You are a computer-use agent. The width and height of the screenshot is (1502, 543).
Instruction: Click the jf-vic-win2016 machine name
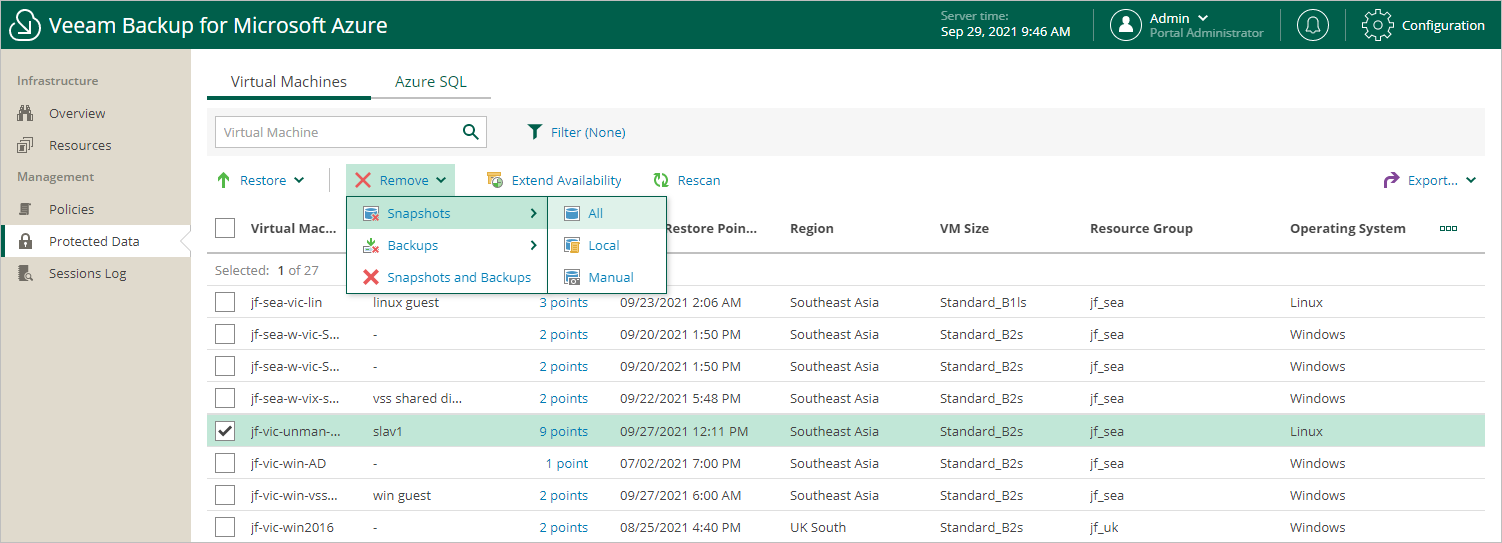292,528
